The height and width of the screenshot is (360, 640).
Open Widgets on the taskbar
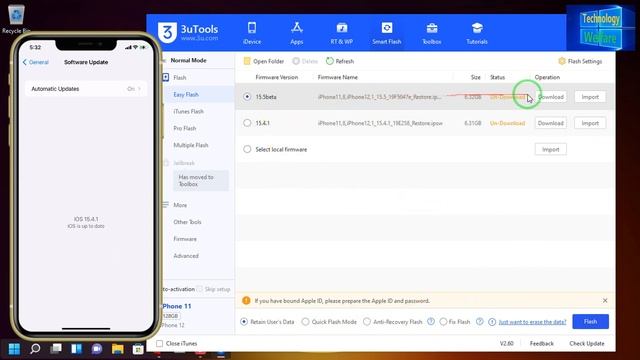[76, 349]
